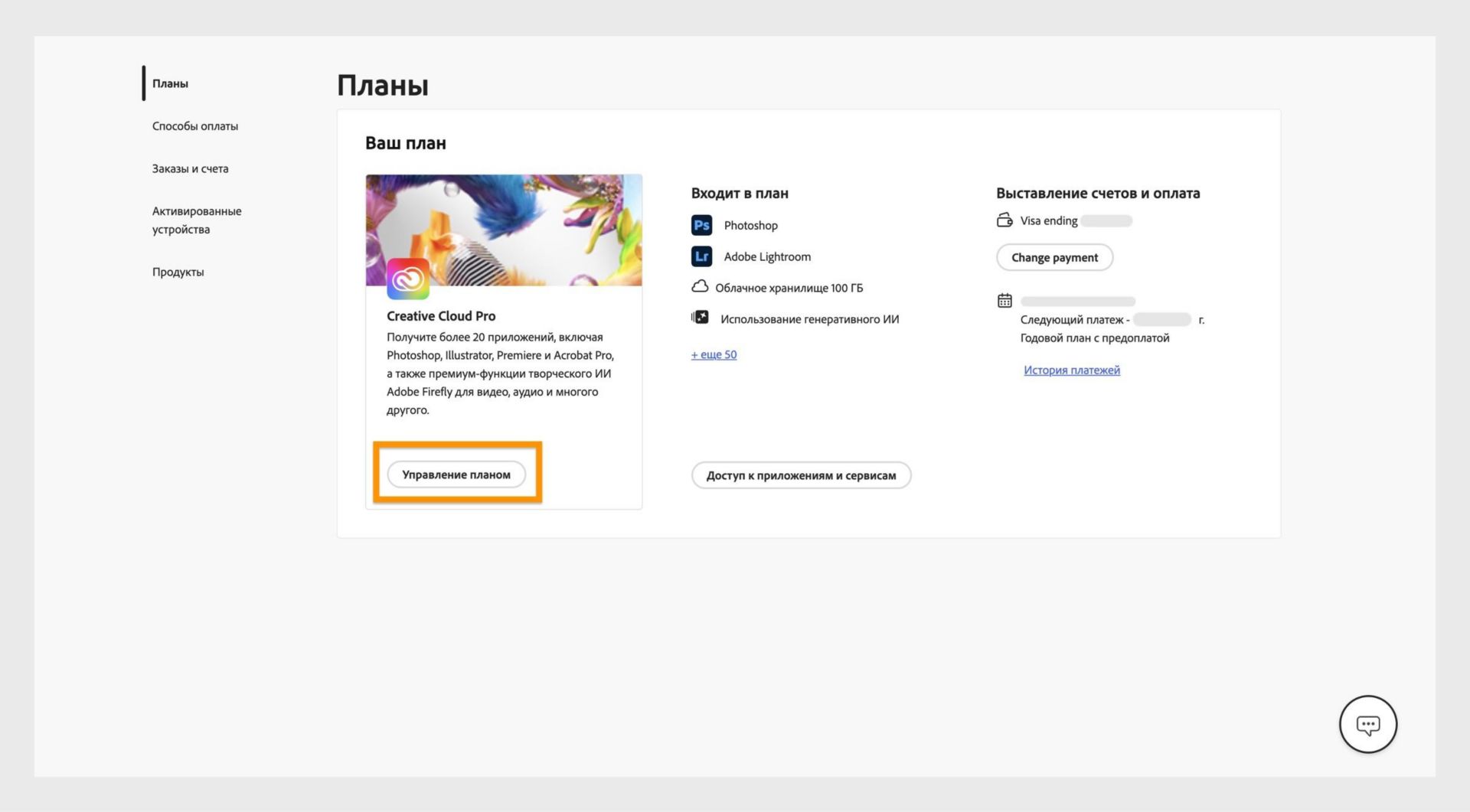The height and width of the screenshot is (812, 1470).
Task: Open the Планы sidebar section
Action: pyautogui.click(x=170, y=83)
